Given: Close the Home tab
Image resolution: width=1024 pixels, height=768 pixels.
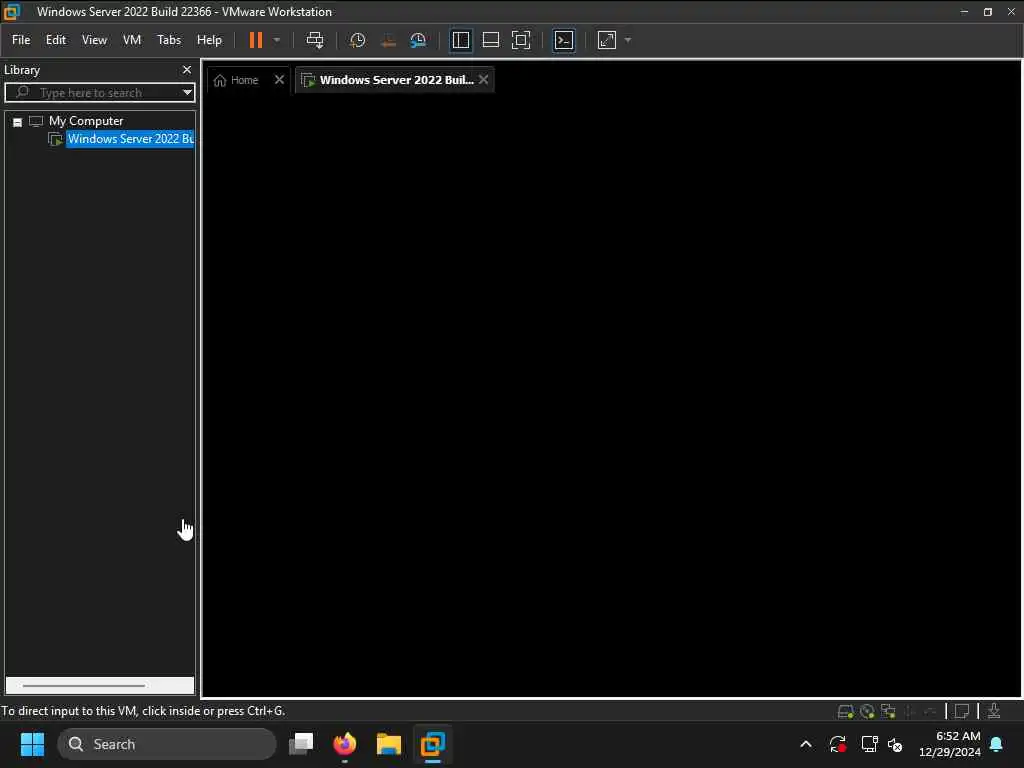Looking at the screenshot, I should [x=280, y=79].
